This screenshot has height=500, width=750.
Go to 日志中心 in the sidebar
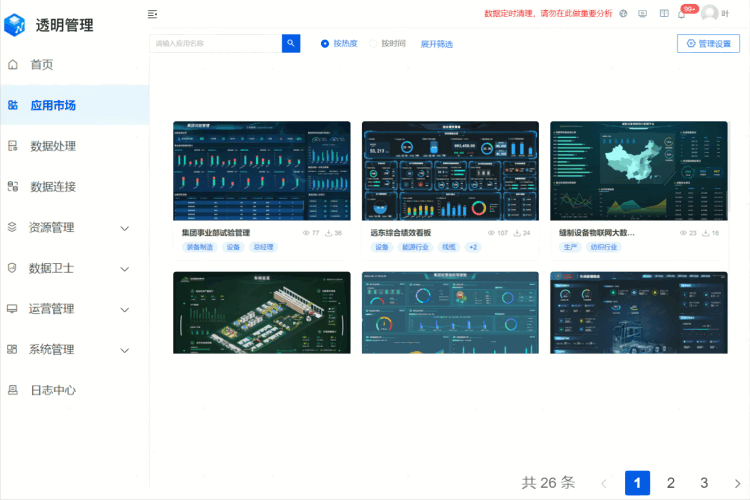click(53, 390)
